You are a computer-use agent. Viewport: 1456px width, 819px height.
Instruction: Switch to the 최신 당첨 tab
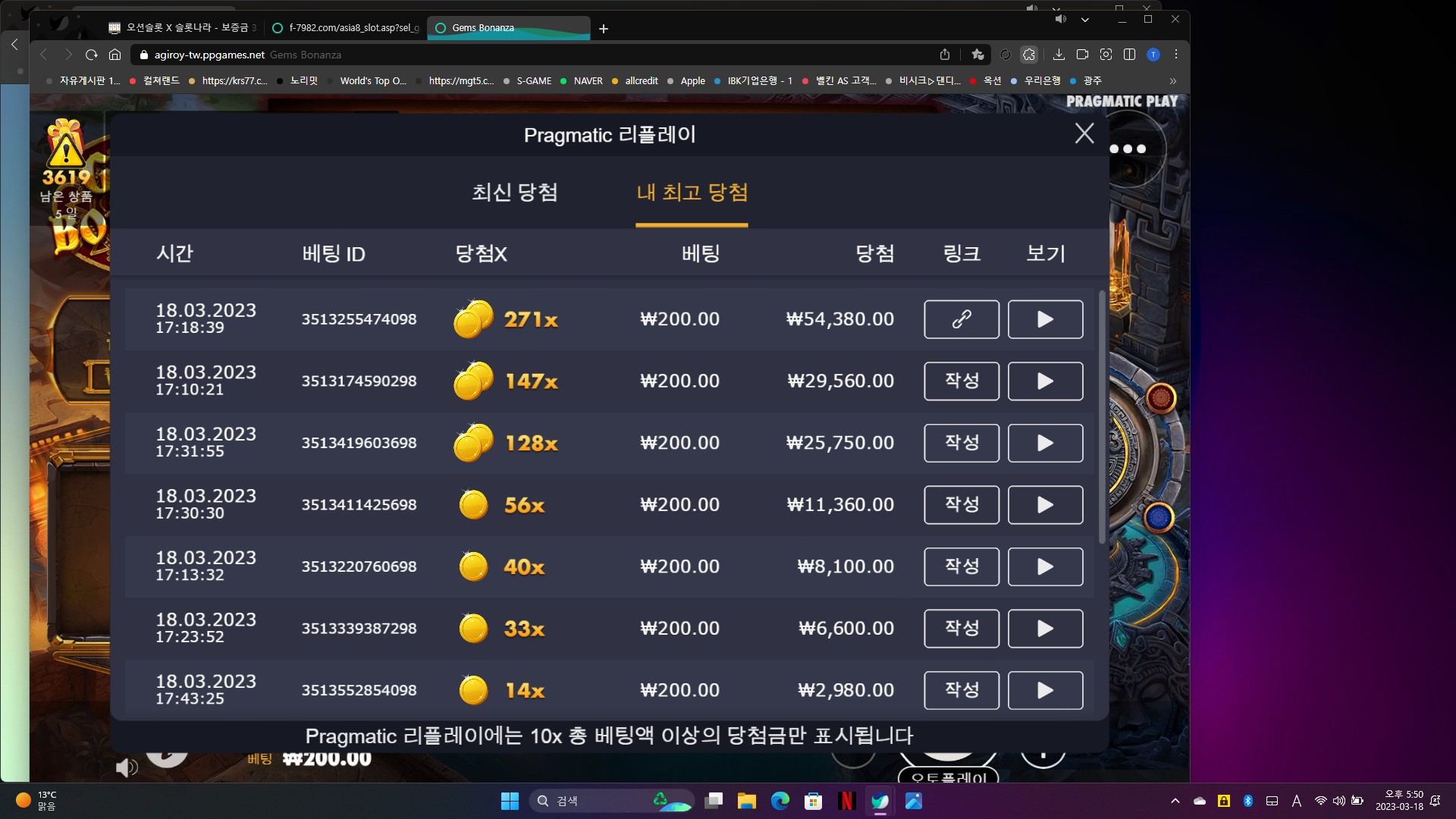(x=515, y=193)
